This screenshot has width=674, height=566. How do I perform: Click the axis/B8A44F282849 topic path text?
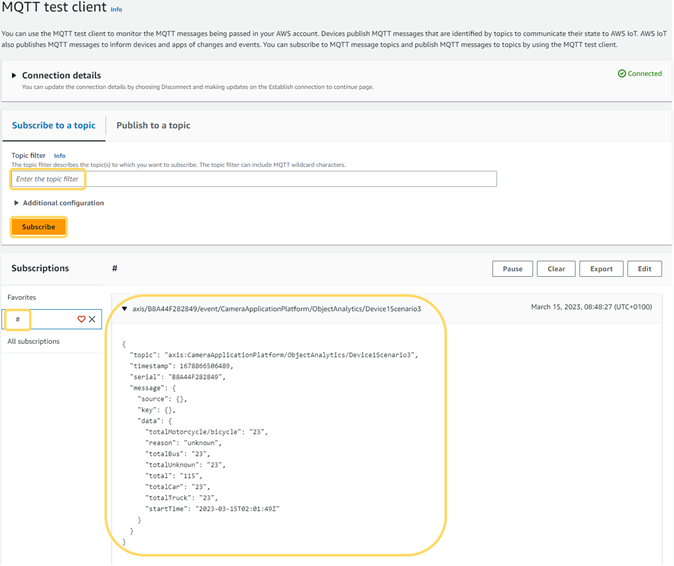pos(277,309)
